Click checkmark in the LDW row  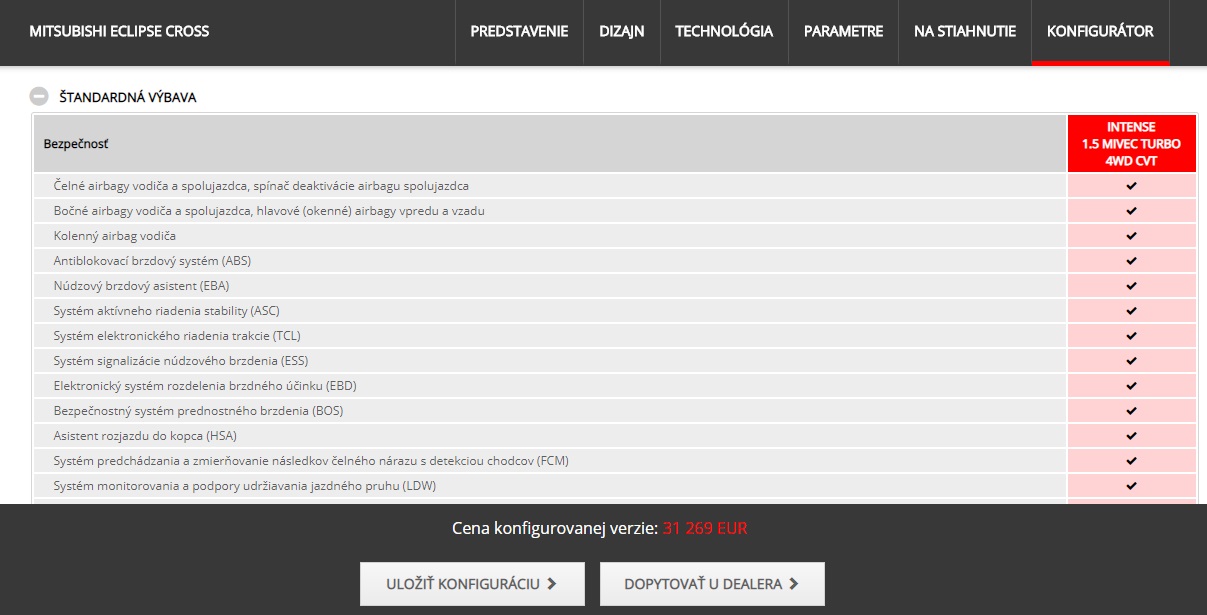1131,486
